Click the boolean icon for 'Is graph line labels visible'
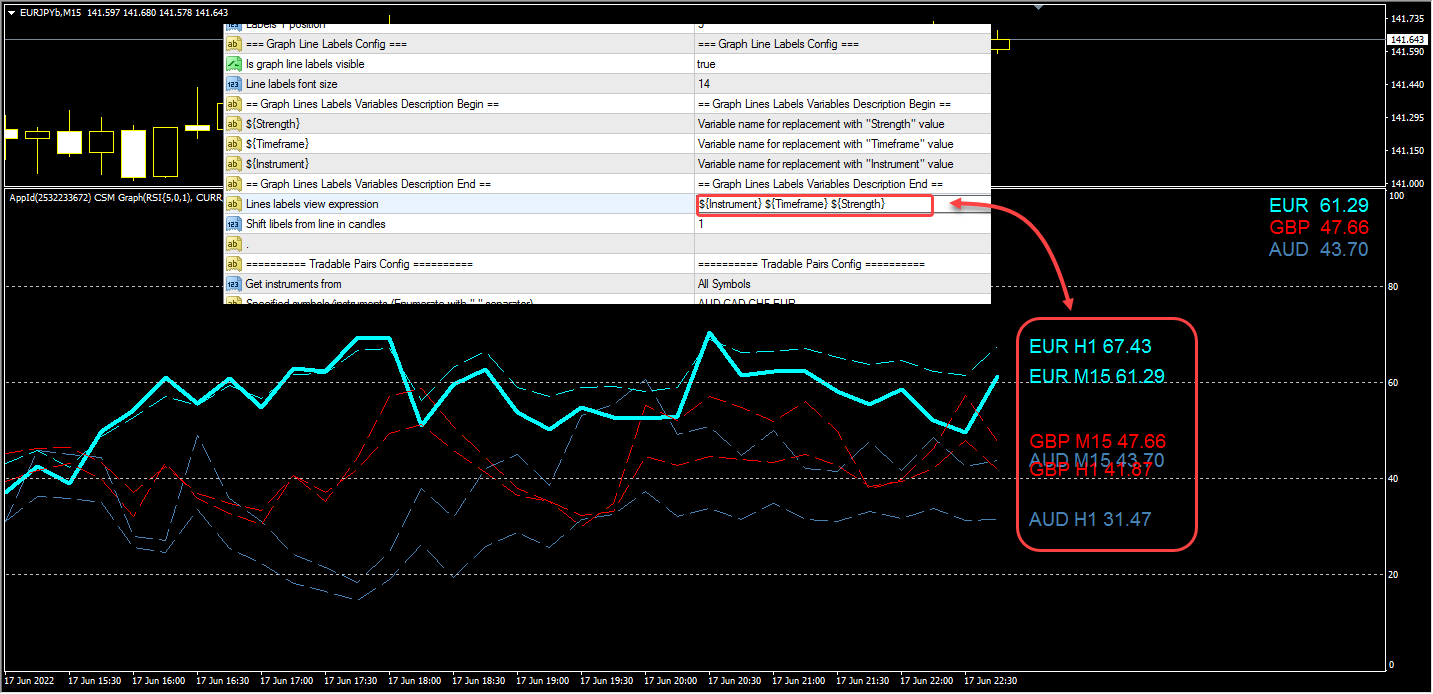1433x694 pixels. point(233,64)
